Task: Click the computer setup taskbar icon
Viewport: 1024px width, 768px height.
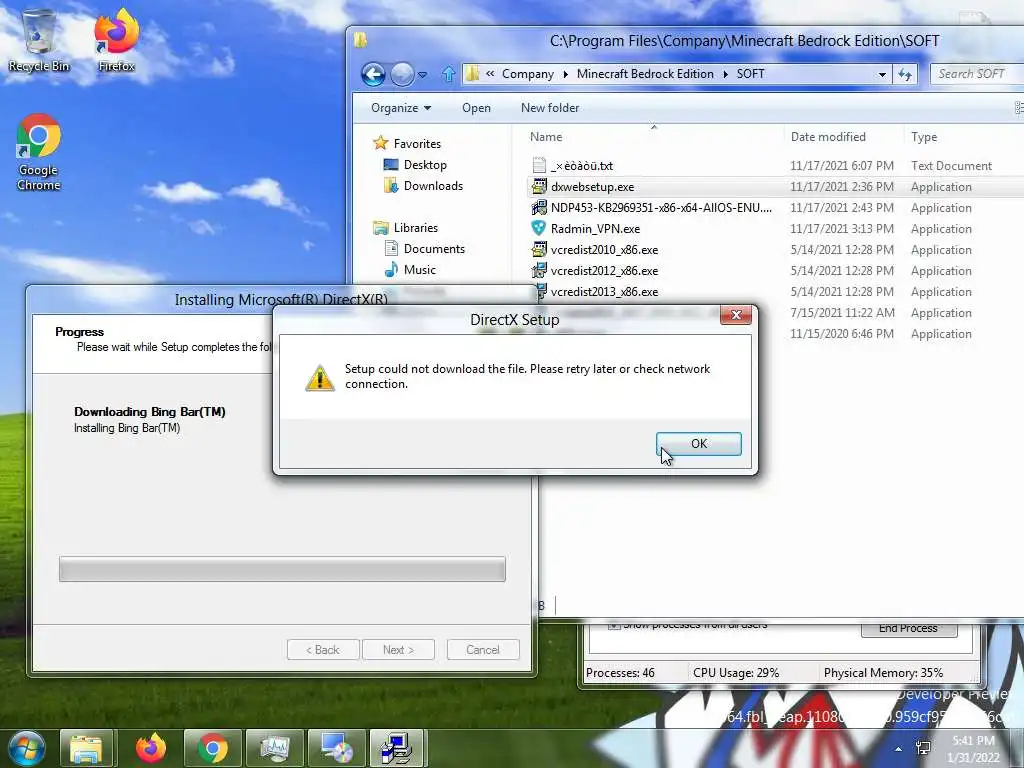Action: click(398, 748)
